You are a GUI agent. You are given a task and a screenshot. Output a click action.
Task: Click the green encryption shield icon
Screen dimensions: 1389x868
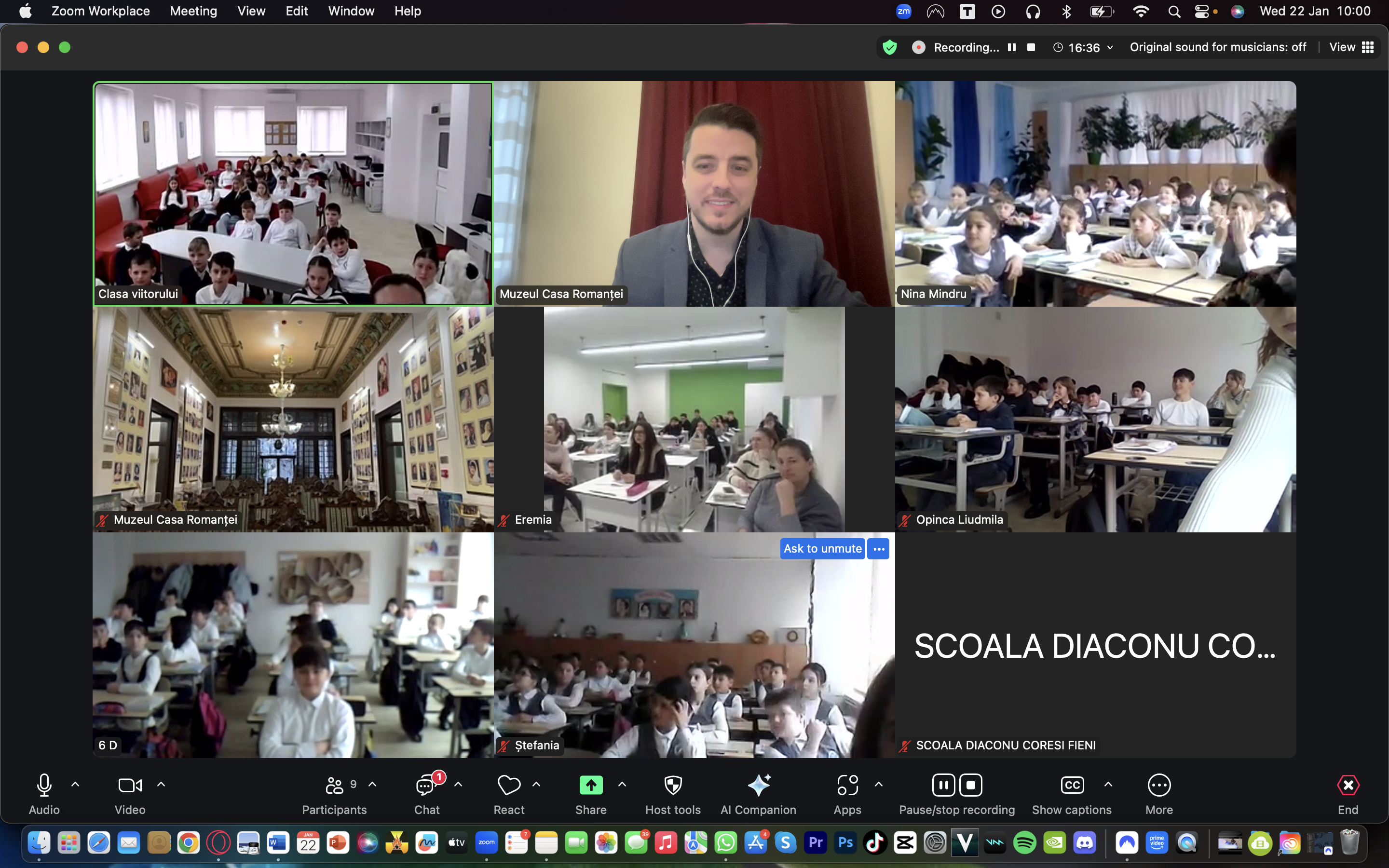click(890, 47)
